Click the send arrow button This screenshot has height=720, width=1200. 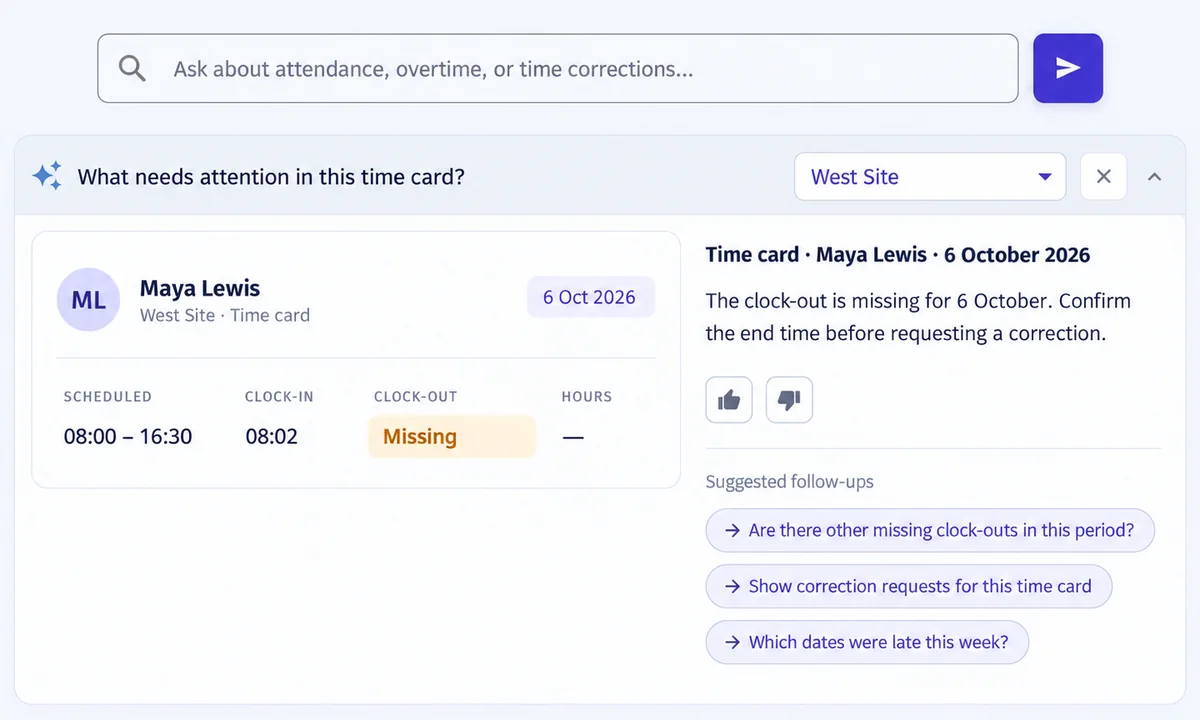[1068, 68]
